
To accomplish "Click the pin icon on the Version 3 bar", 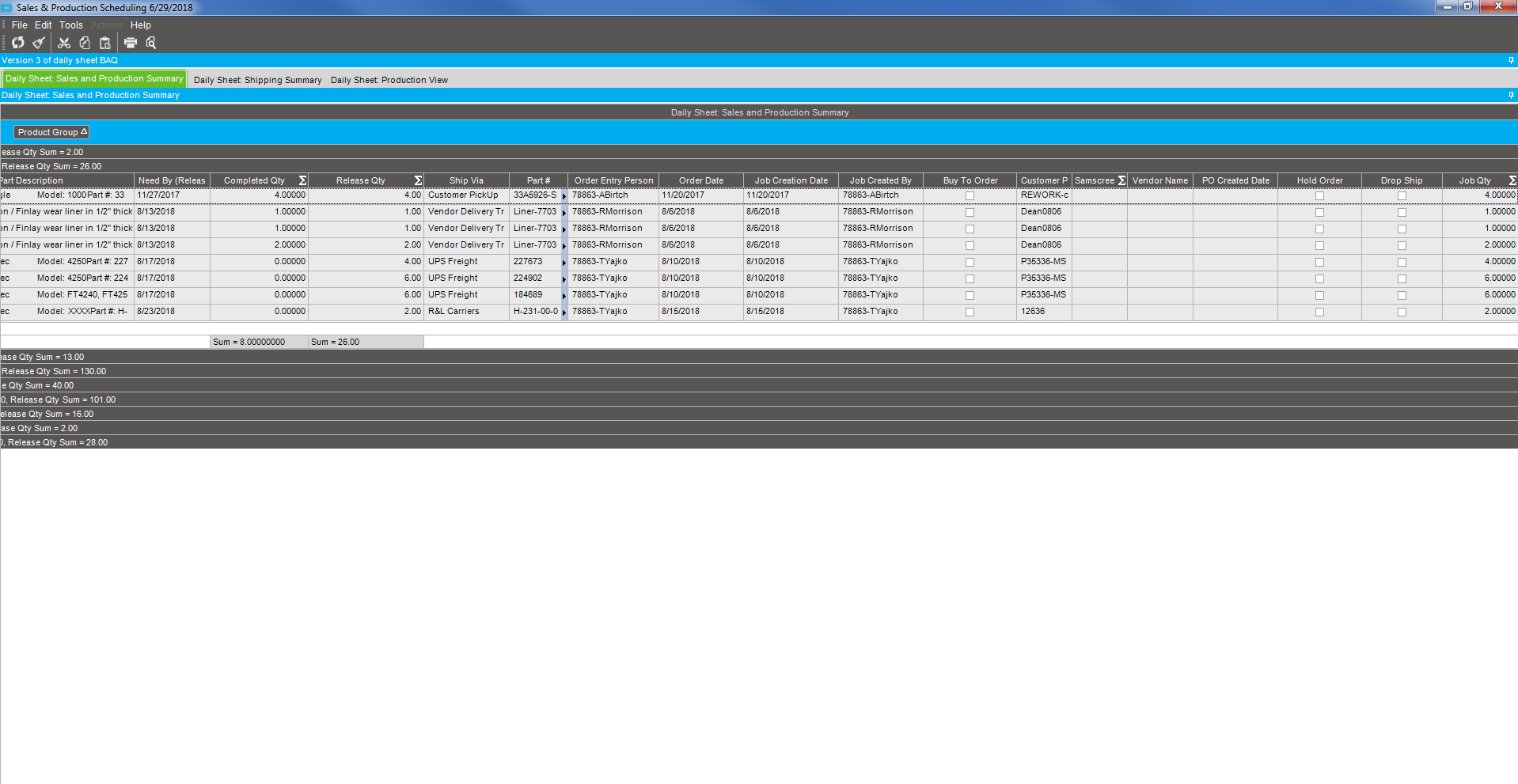I will (x=1511, y=60).
